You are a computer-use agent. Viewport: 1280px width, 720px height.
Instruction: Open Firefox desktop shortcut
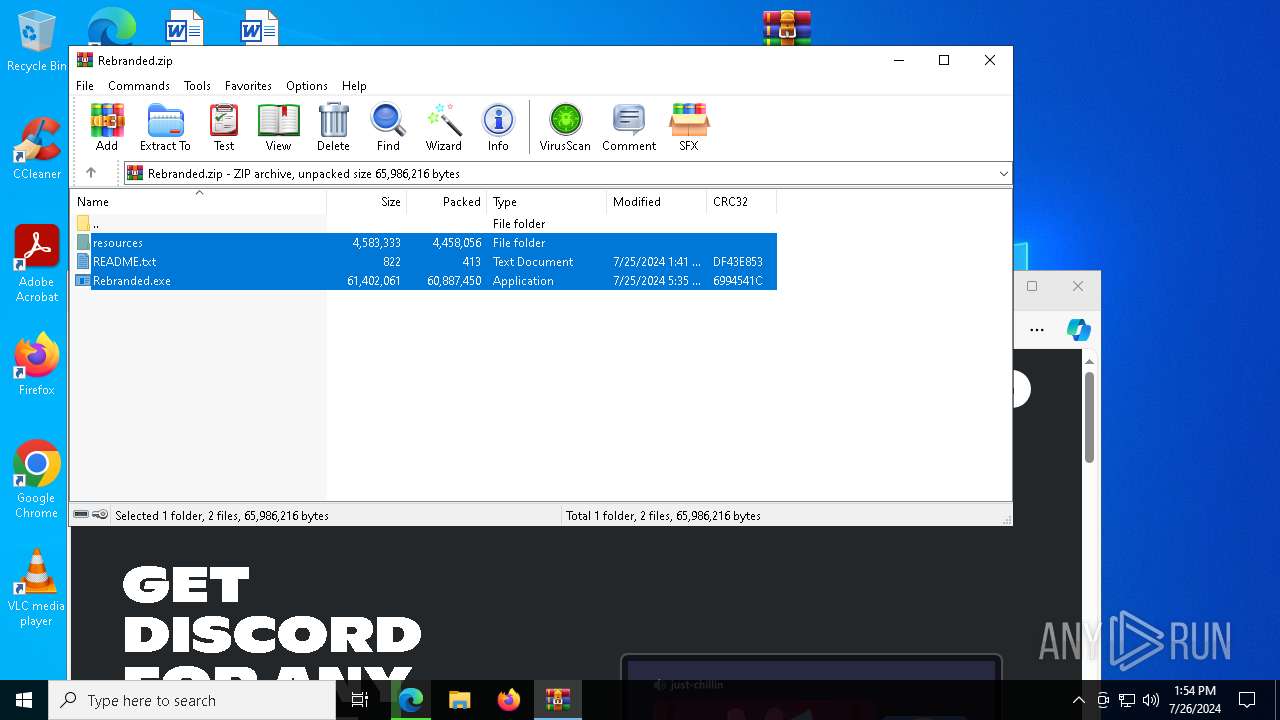36,364
